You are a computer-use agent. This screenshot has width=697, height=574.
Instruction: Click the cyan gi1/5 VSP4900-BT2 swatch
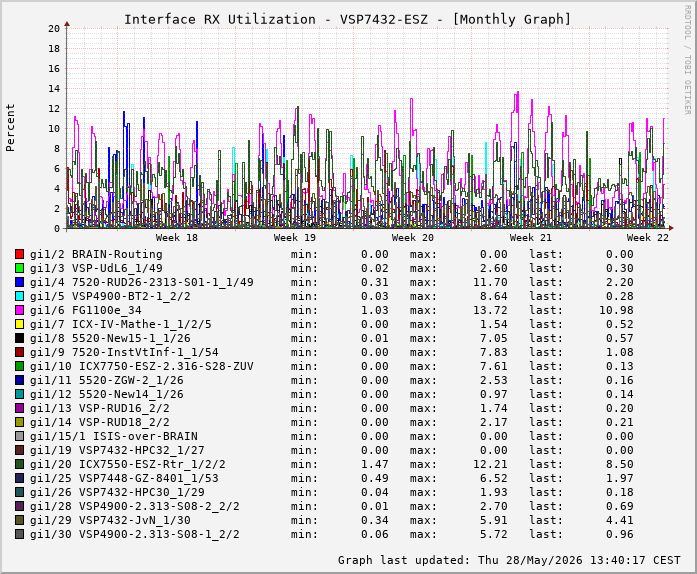(20, 296)
